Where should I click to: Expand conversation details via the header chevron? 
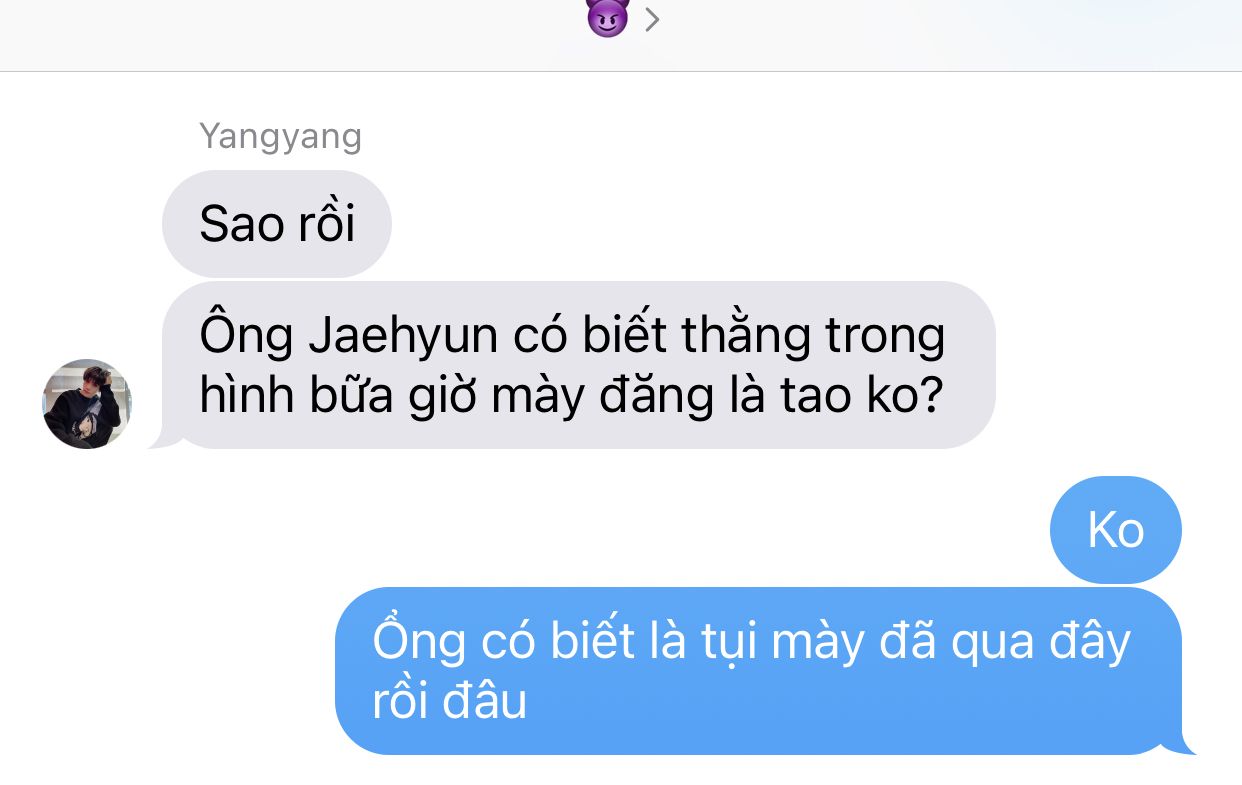pos(653,18)
